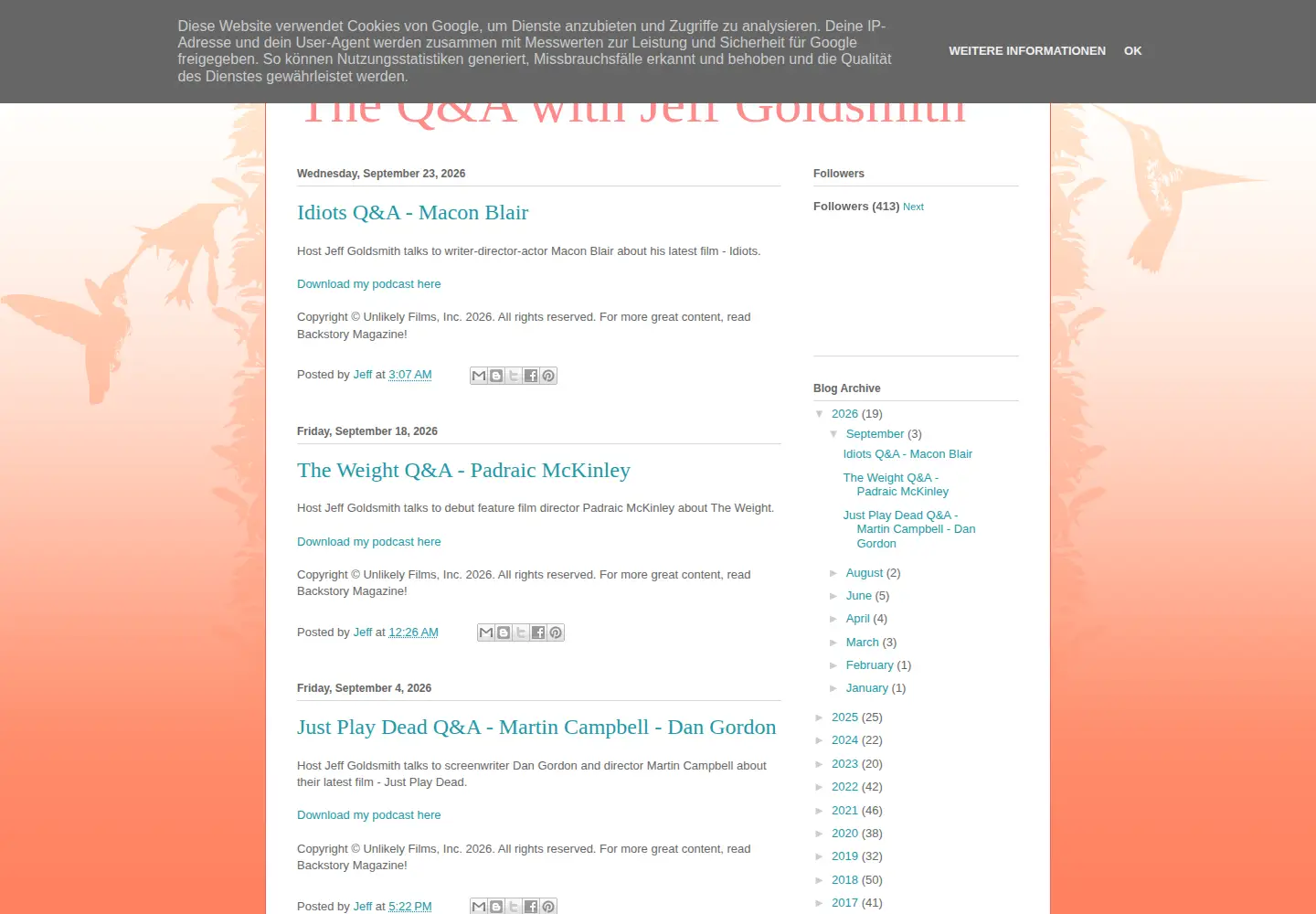The height and width of the screenshot is (914, 1316).
Task: Share Idiots Q&A post to Facebook
Action: 531,376
